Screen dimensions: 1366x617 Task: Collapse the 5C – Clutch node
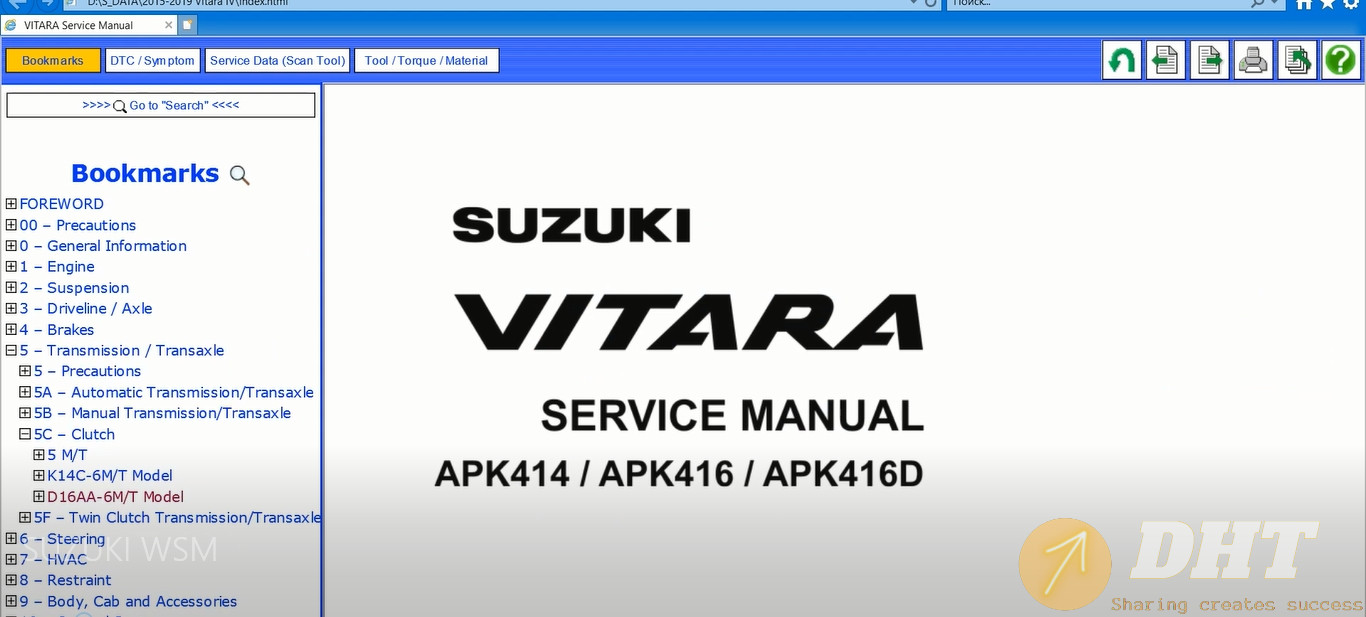(25, 435)
